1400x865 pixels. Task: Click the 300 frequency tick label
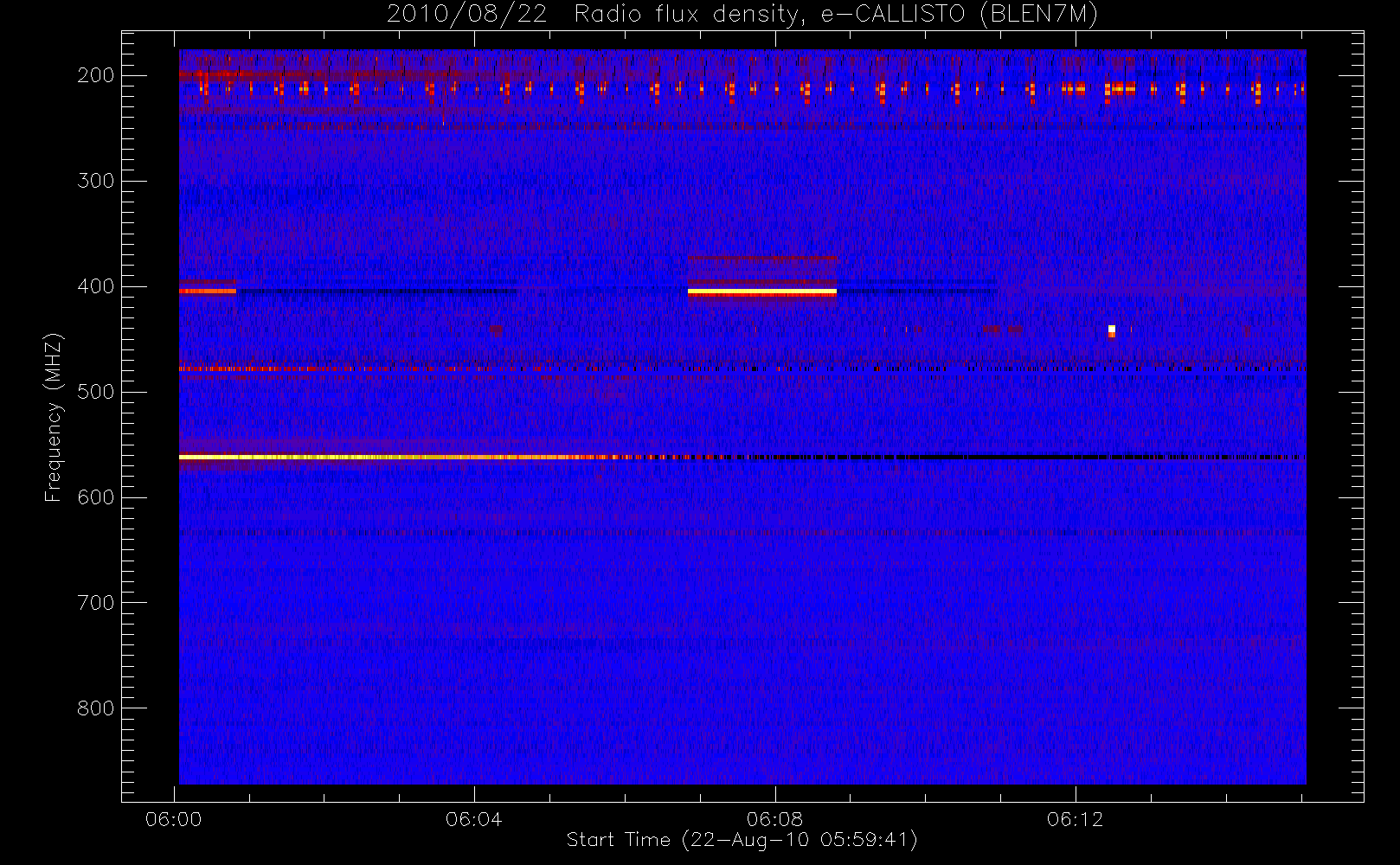point(96,181)
